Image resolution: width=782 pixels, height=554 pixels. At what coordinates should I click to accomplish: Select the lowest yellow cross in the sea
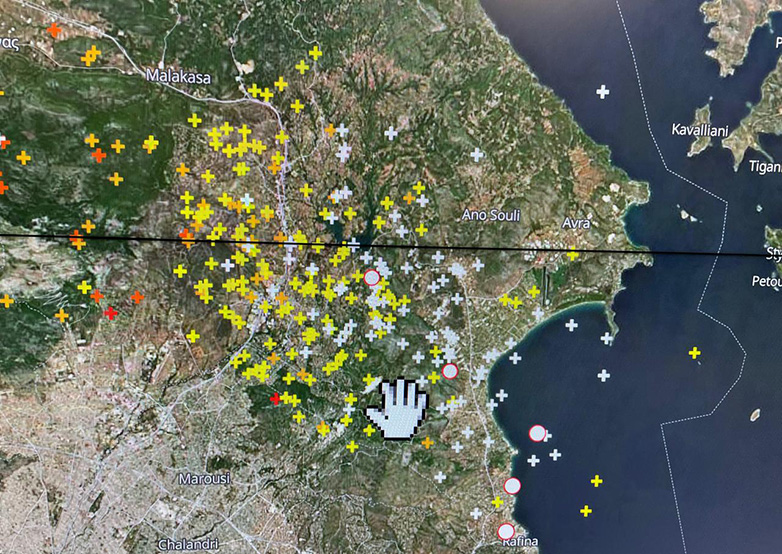(586, 511)
